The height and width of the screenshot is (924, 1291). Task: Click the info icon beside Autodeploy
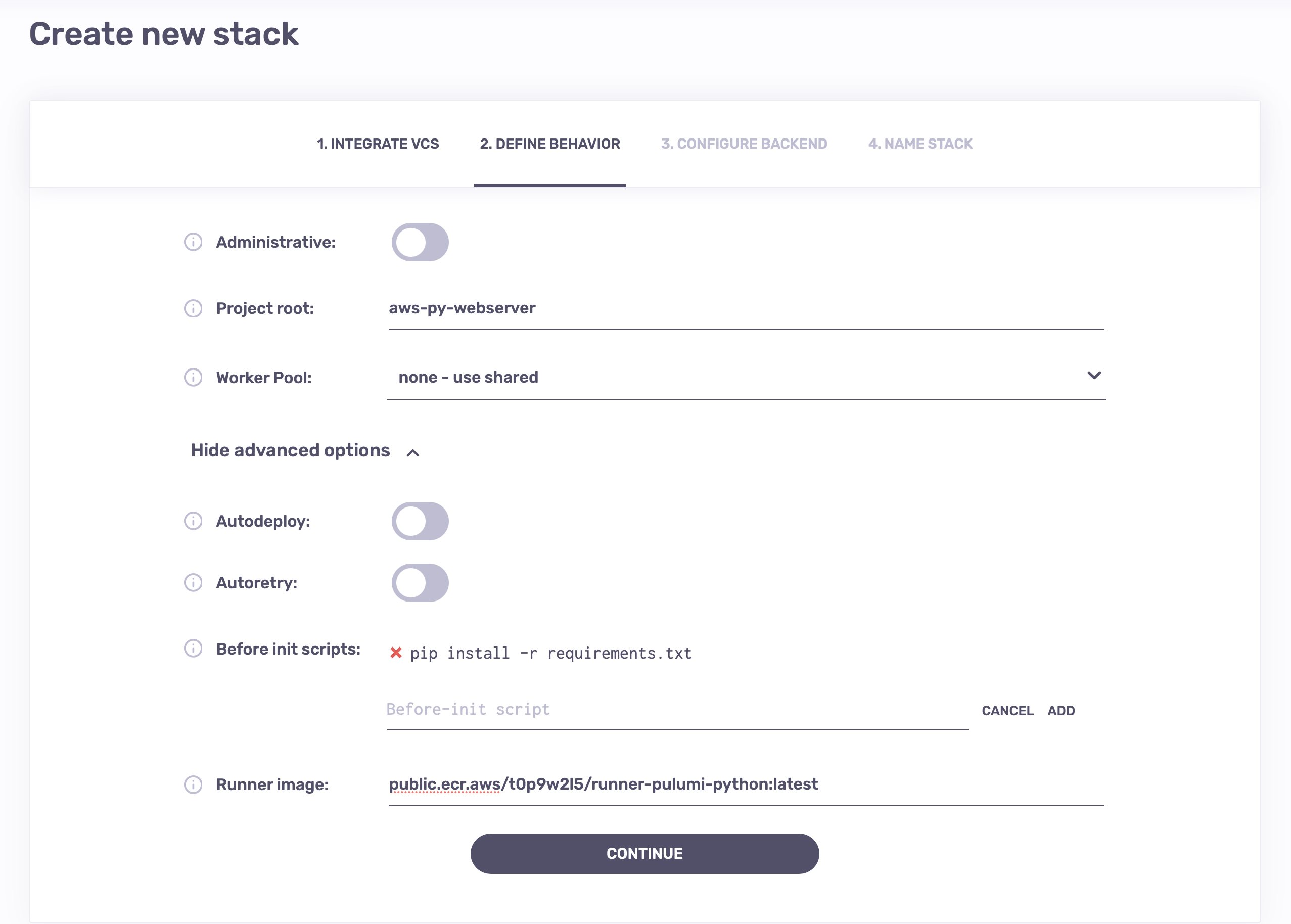(193, 521)
